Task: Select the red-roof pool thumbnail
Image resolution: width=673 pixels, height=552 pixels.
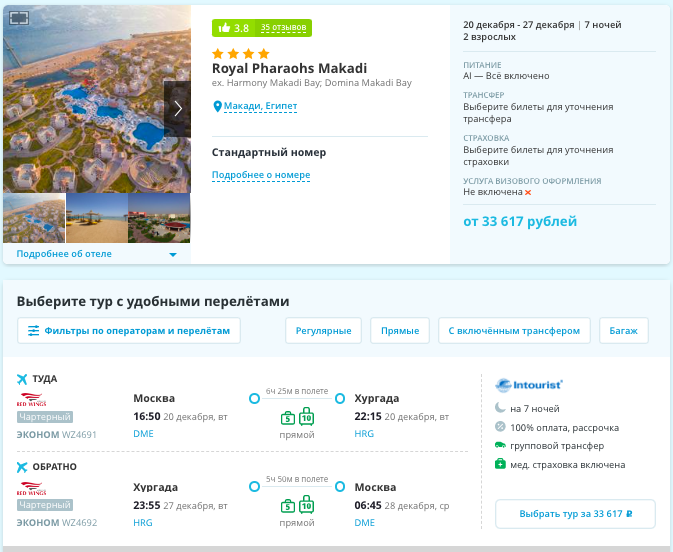Action: (159, 218)
